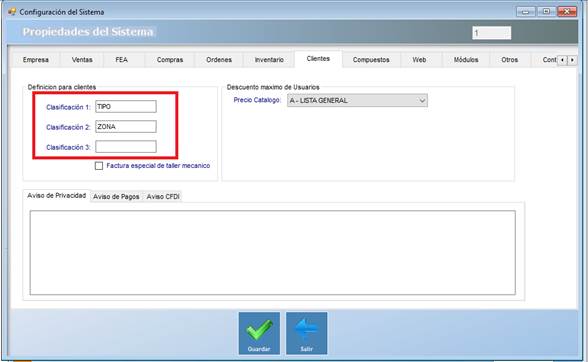Viewport: 588px width, 362px height.
Task: Select the Clientes tab
Action: 318,59
